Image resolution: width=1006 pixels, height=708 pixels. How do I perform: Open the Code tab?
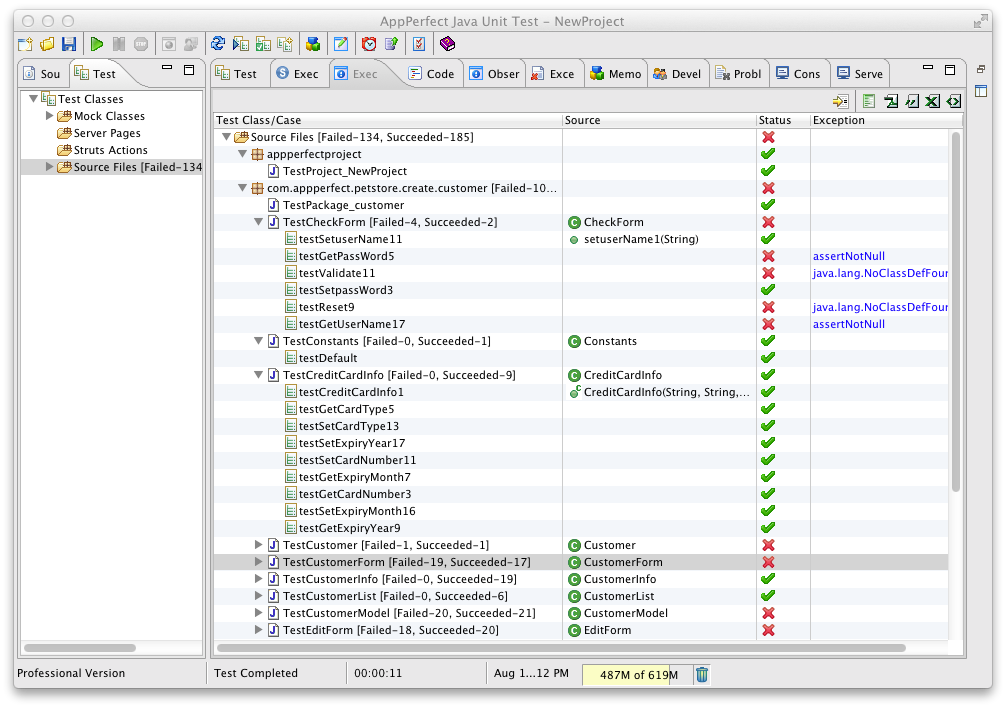coord(432,74)
